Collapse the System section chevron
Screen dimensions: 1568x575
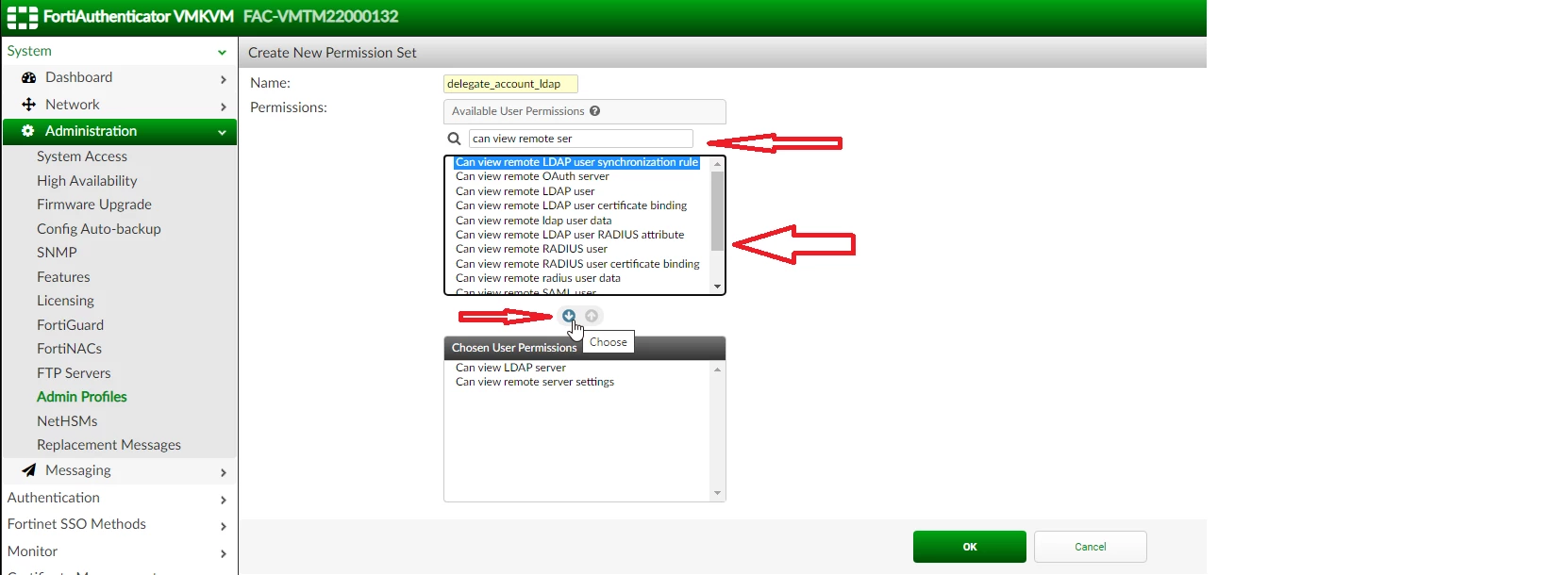[x=222, y=53]
